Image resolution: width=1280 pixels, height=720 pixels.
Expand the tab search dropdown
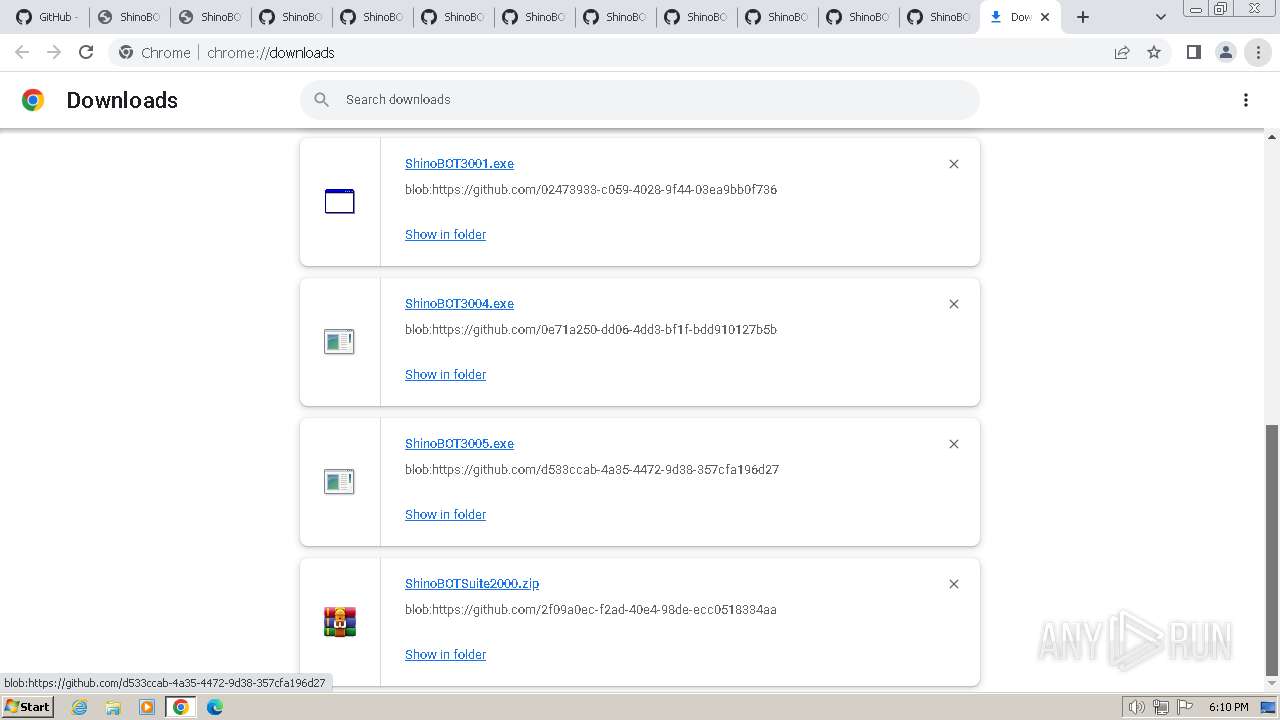click(x=1160, y=17)
